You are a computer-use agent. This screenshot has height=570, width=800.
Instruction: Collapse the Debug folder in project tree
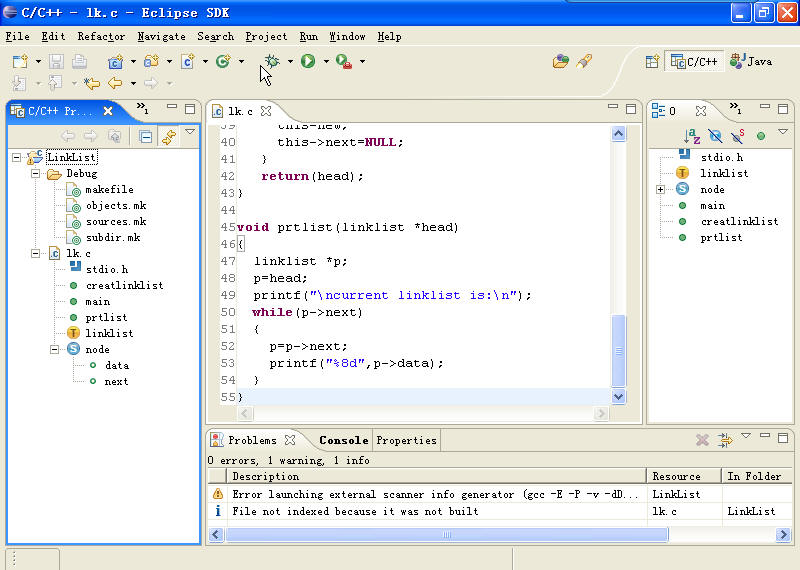(37, 174)
